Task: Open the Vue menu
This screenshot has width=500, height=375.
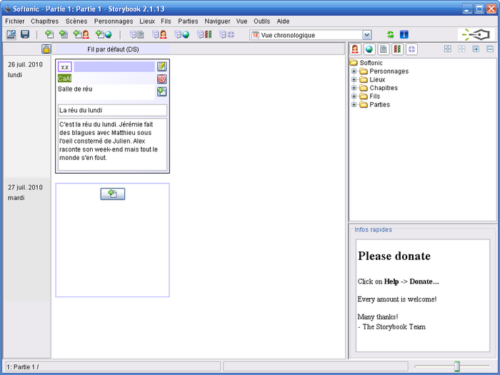Action: [242, 21]
